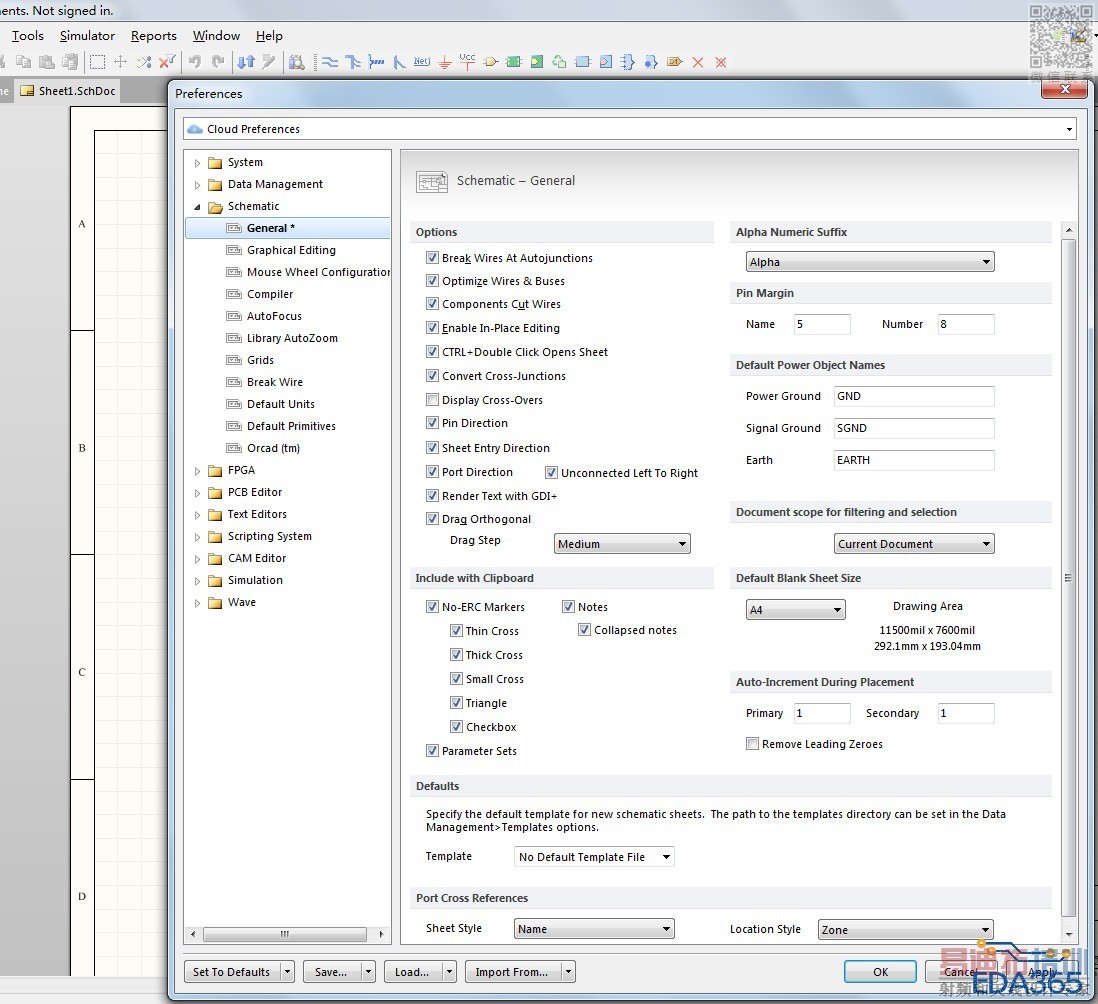Expand the PCB Editor tree node
Screen dimensions: 1098x1004
[x=197, y=493]
